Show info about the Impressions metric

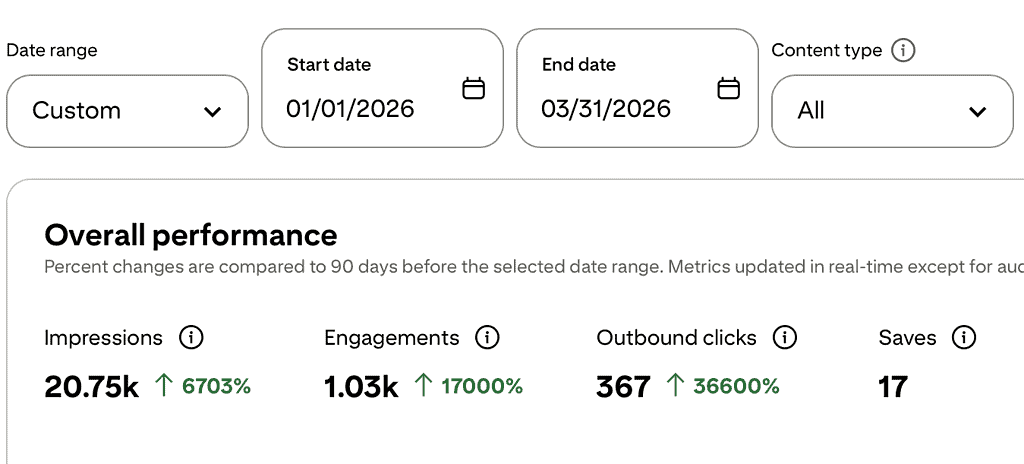coord(190,338)
